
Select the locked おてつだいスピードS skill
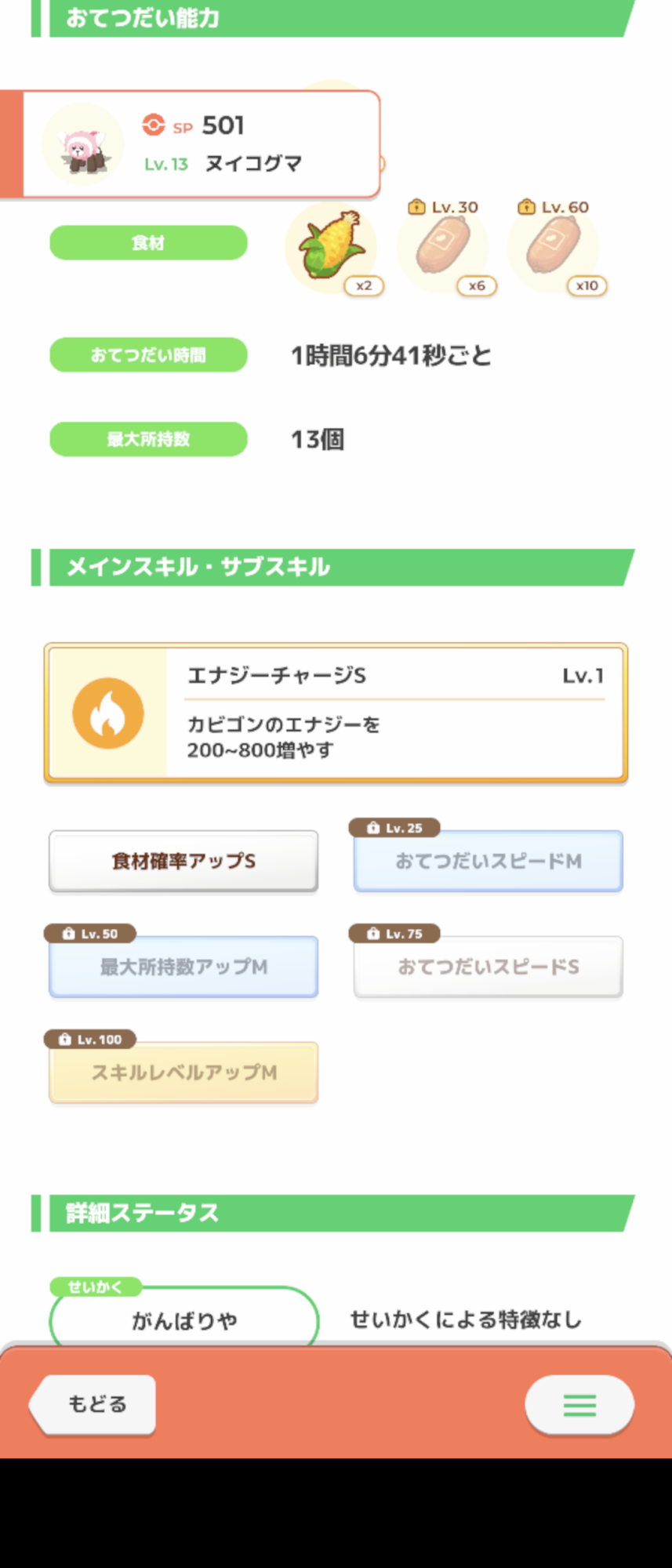488,967
